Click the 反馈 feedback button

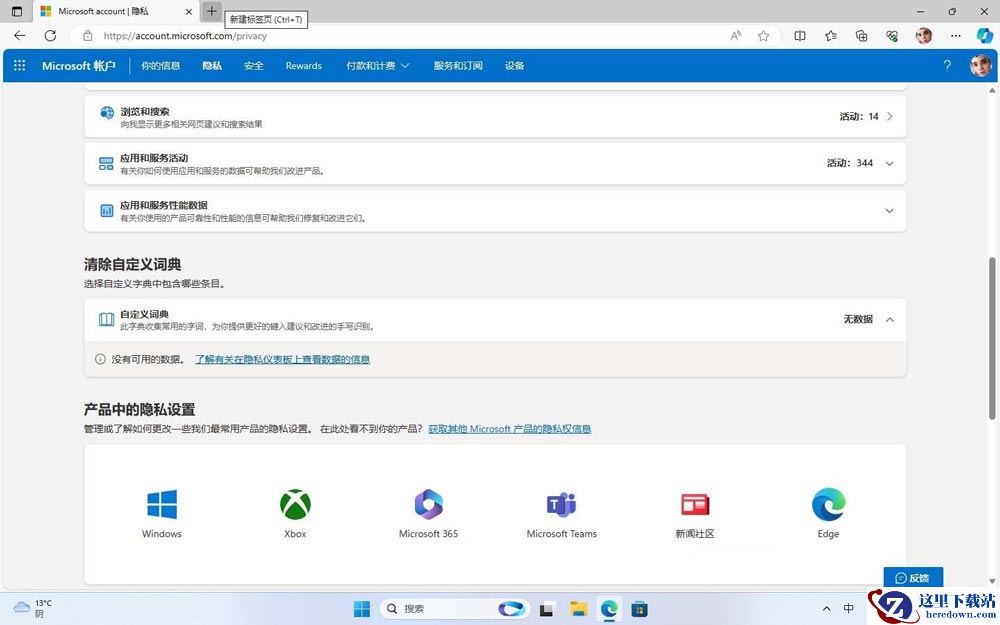(x=913, y=578)
